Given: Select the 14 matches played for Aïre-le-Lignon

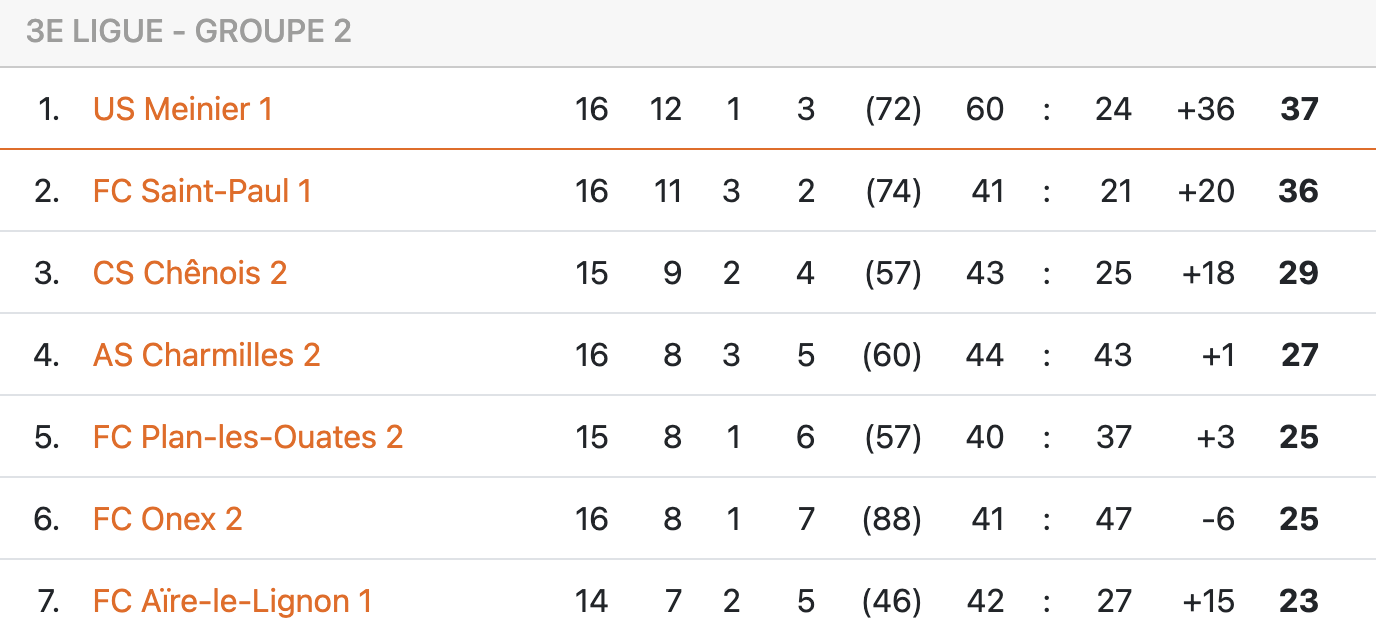Looking at the screenshot, I should click(591, 601).
